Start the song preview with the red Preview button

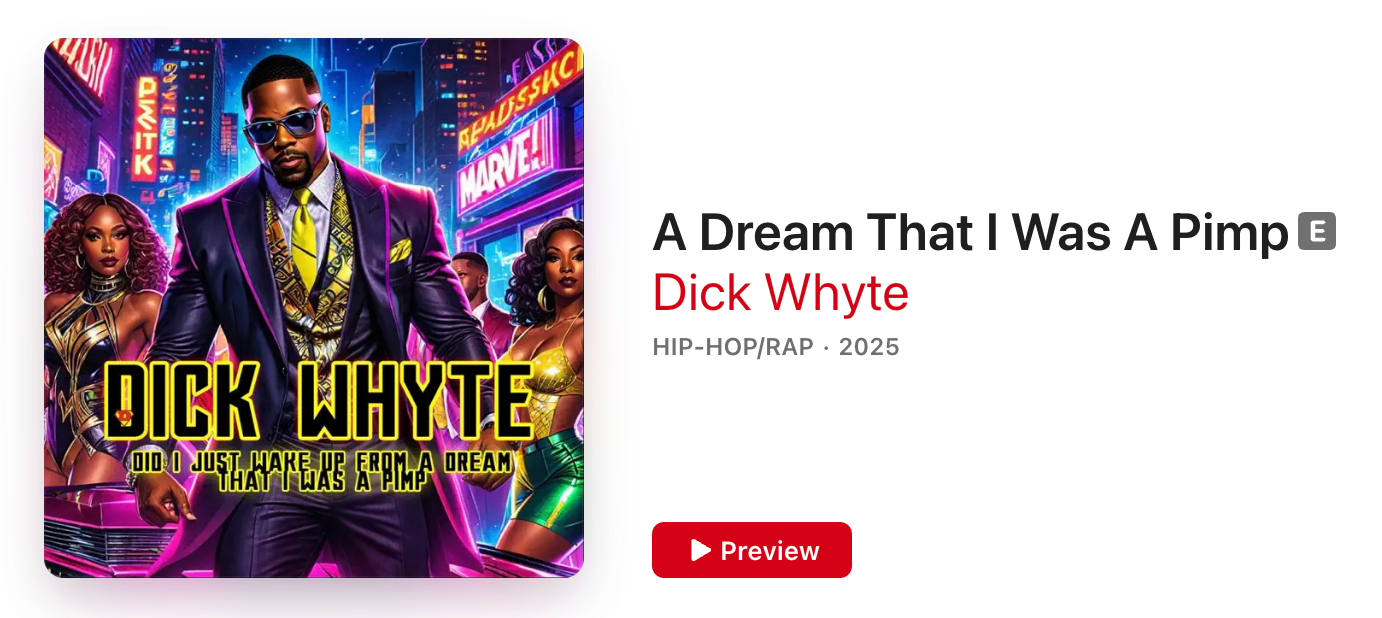point(752,550)
